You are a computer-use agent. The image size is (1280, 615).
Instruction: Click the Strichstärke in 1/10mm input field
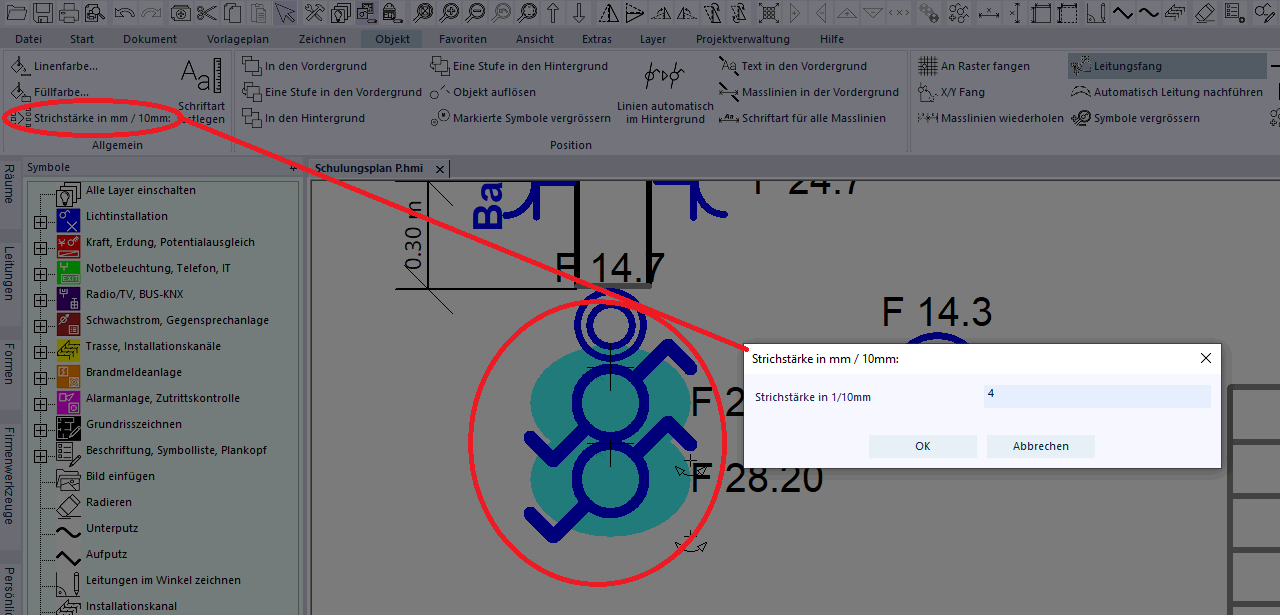(1096, 396)
